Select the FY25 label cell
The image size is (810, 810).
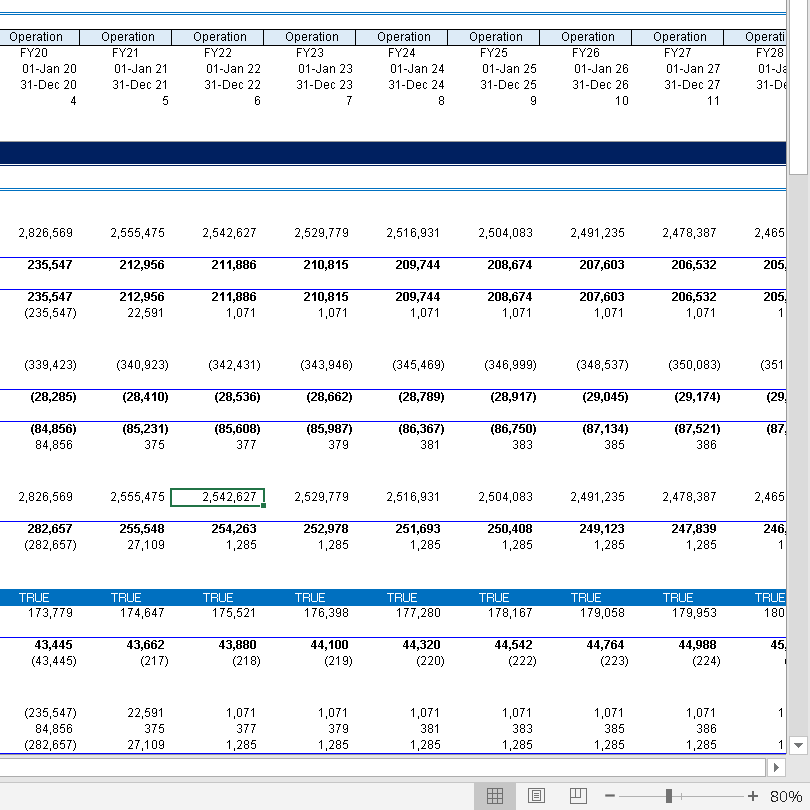click(493, 53)
